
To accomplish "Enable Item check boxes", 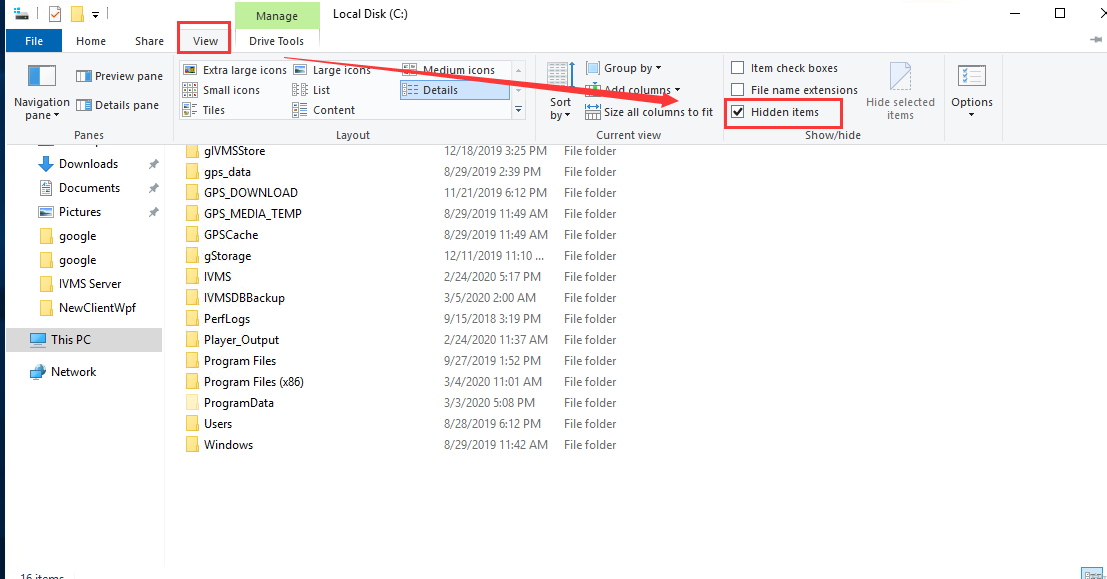I will [738, 68].
